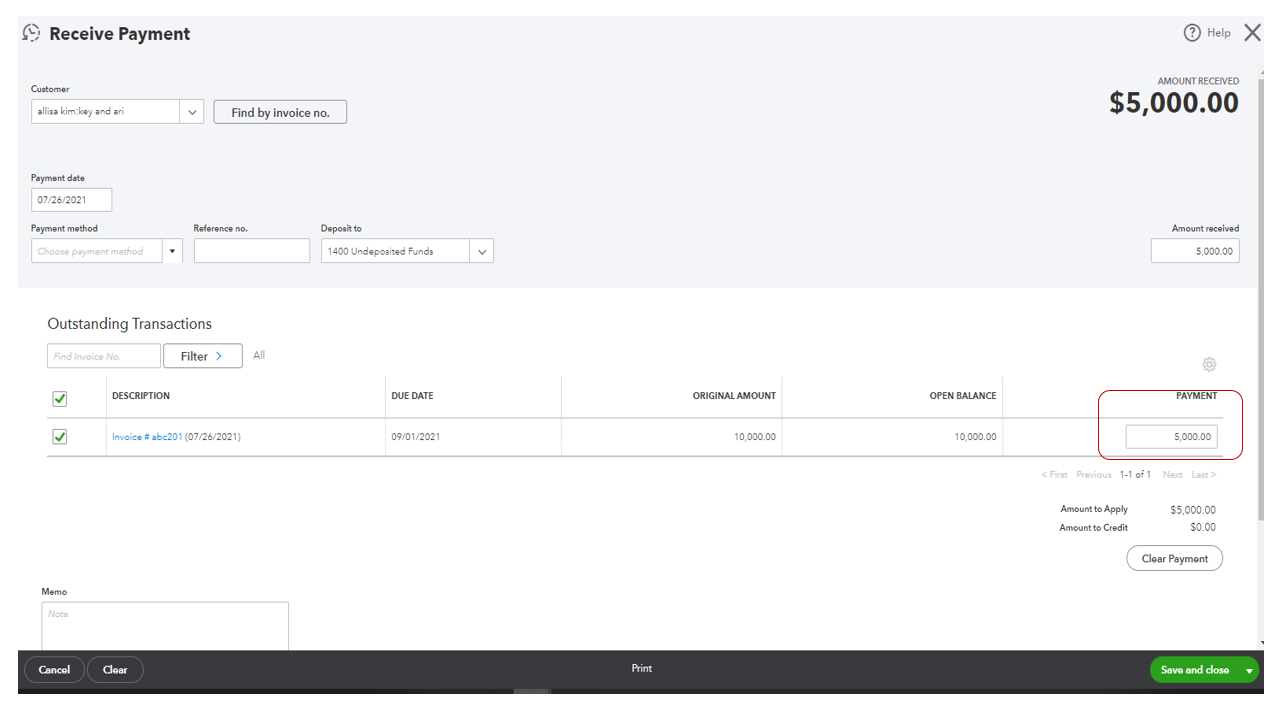The width and height of the screenshot is (1280, 720).
Task: Click the $0.00 Amount to Credit value
Action: [1203, 527]
